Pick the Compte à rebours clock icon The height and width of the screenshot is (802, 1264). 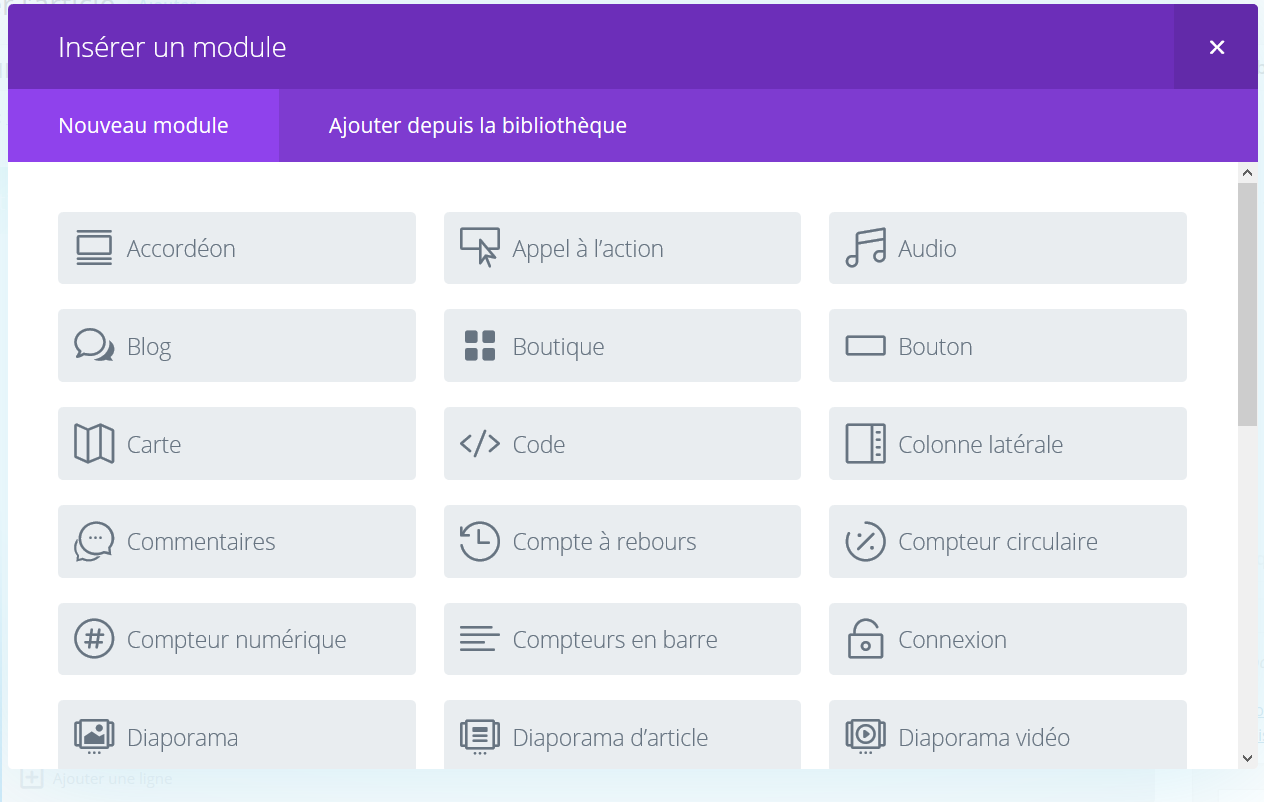point(480,541)
